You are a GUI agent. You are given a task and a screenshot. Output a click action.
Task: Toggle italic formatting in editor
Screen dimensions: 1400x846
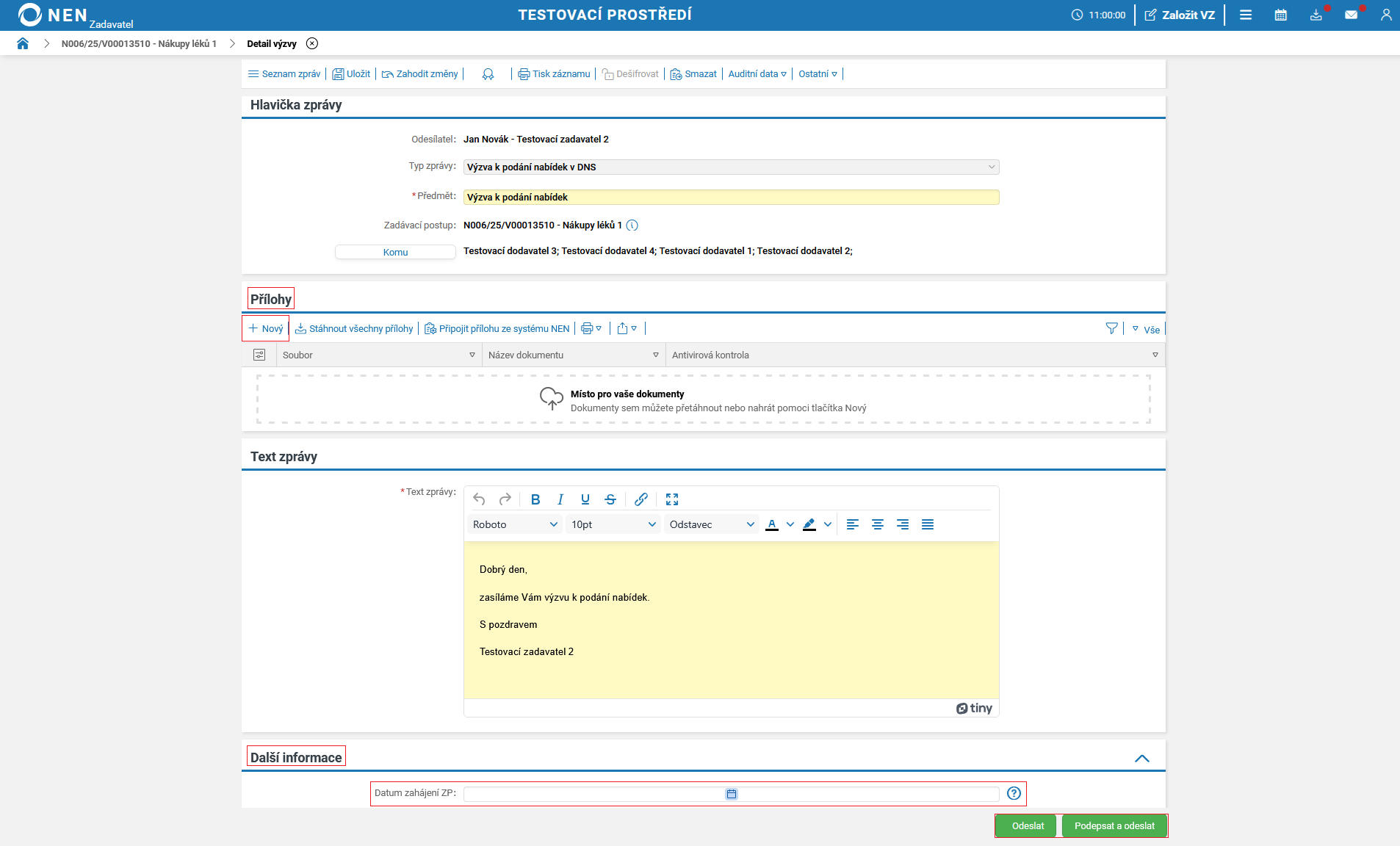[560, 499]
